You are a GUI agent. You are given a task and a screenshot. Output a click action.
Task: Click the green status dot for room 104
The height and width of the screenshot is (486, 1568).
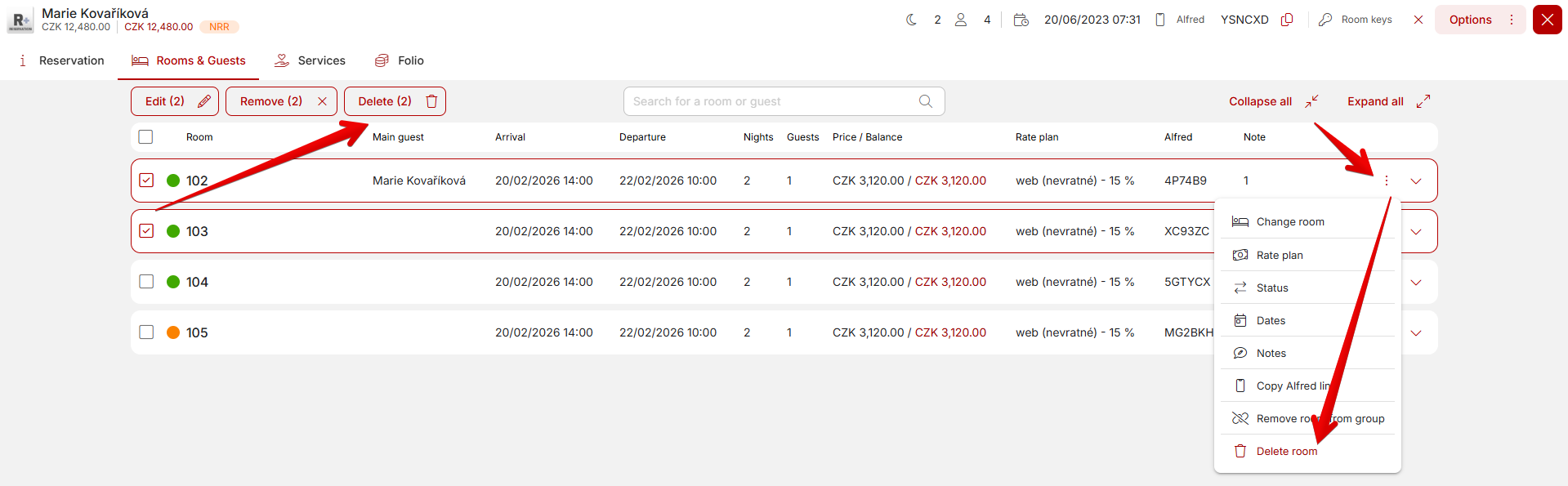pos(173,282)
